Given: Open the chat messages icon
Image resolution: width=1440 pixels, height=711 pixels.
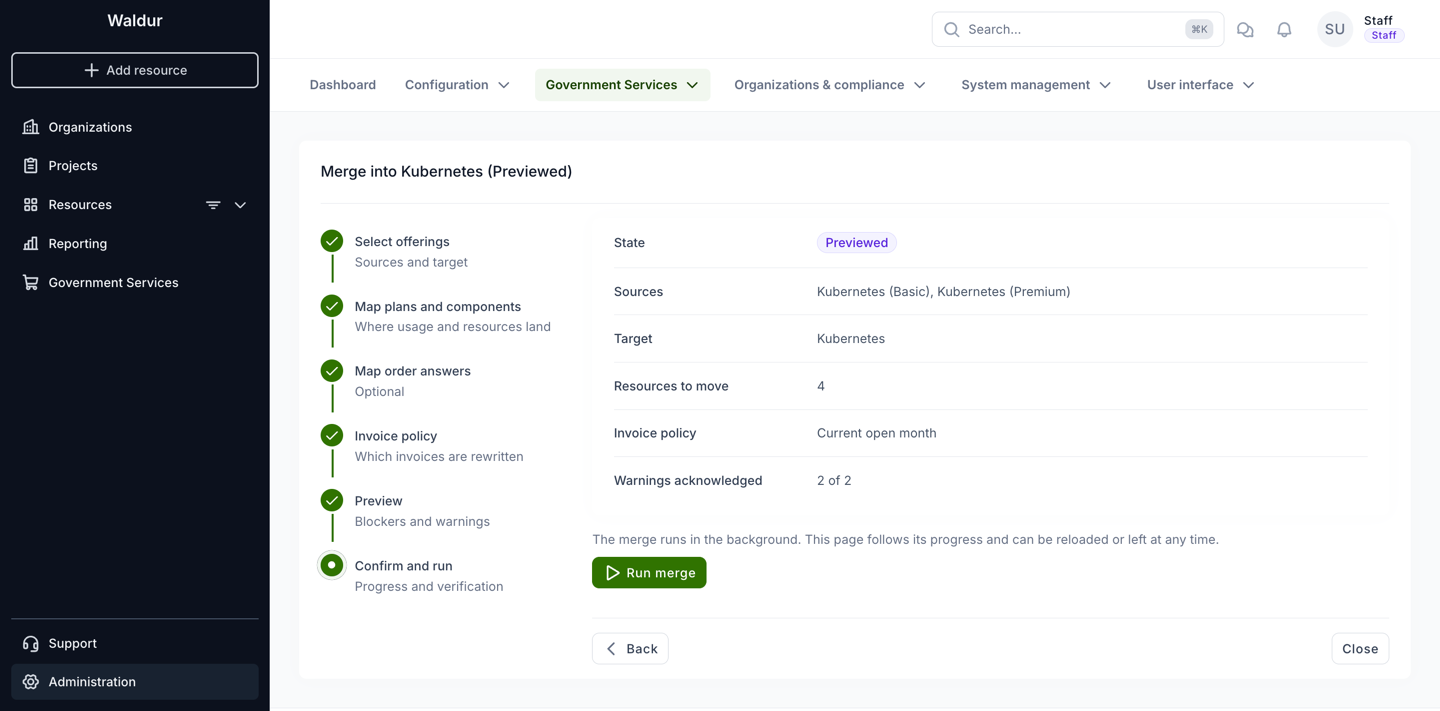Looking at the screenshot, I should pos(1245,30).
